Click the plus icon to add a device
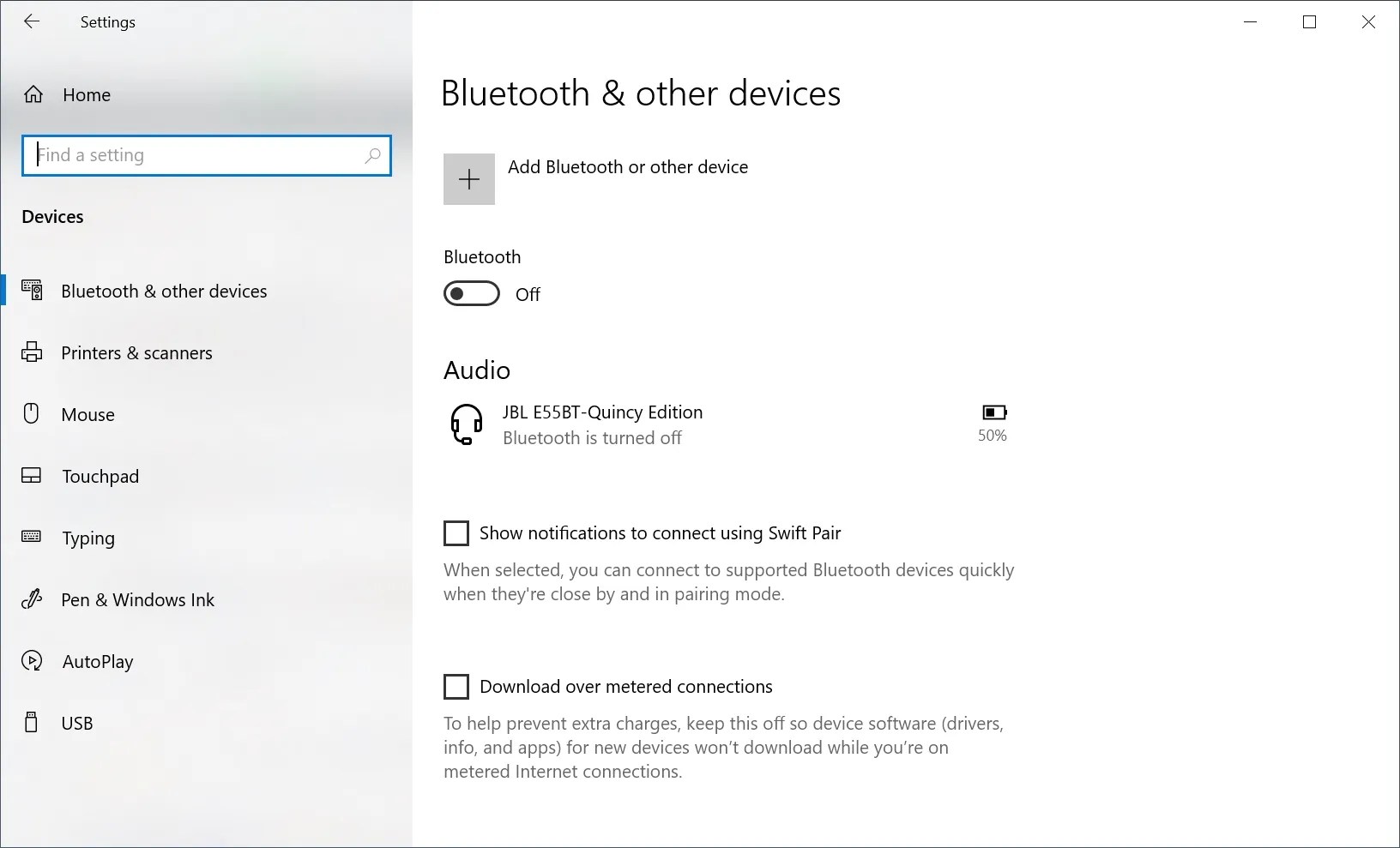Viewport: 1400px width, 848px height. pyautogui.click(x=468, y=179)
